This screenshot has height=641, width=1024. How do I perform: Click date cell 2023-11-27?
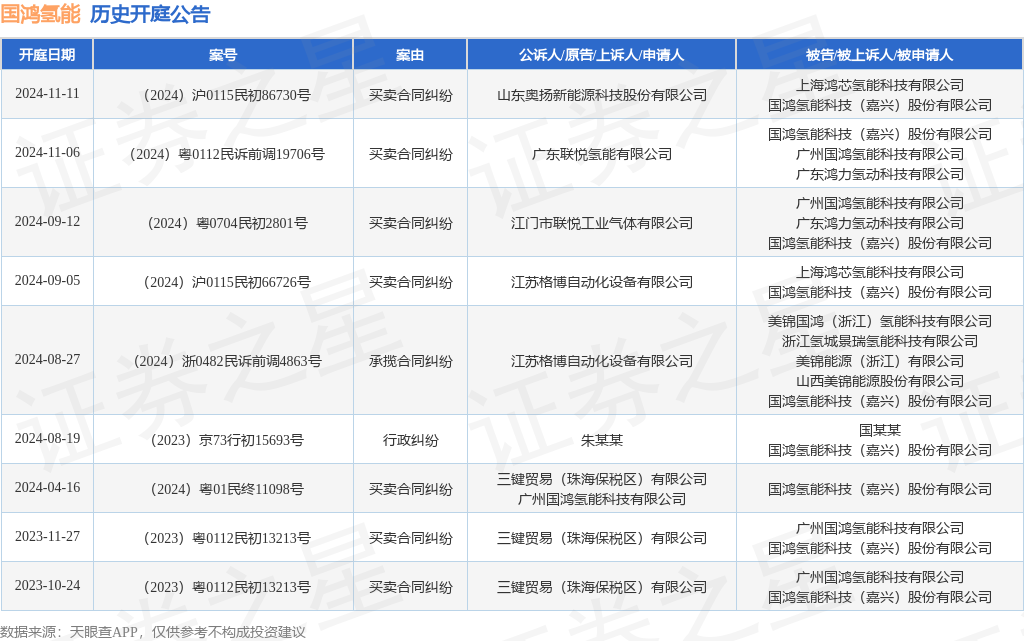pyautogui.click(x=47, y=537)
